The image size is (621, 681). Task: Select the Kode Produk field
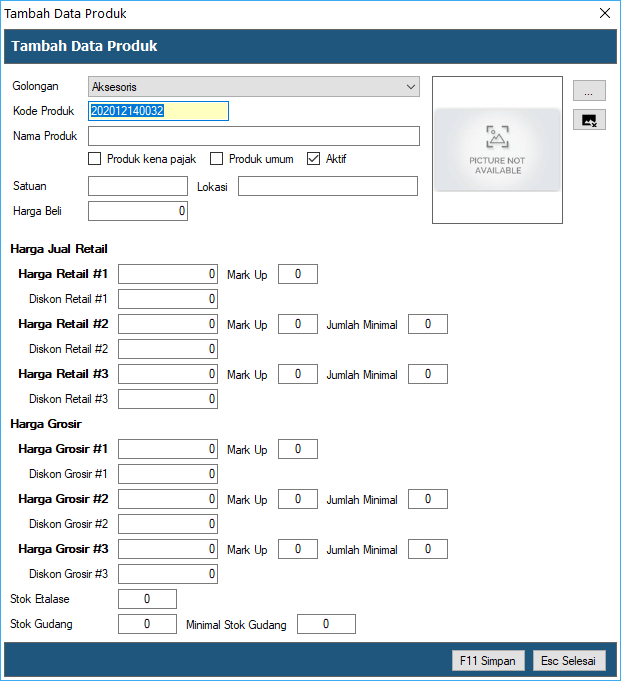point(158,111)
